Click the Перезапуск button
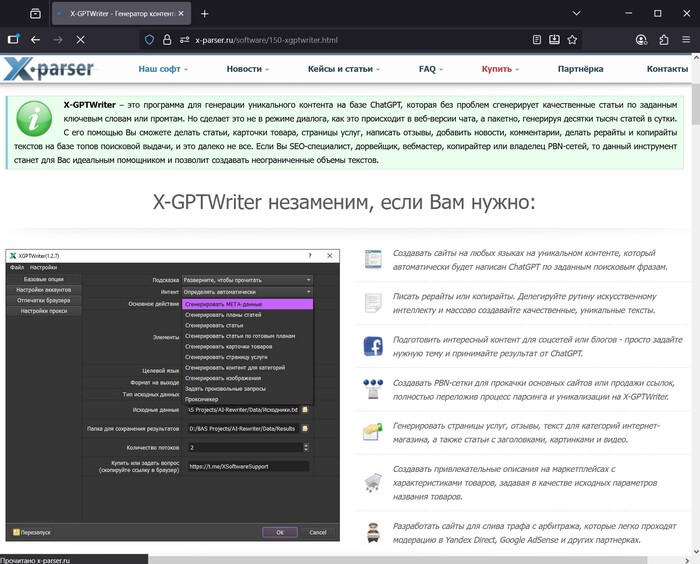This screenshot has width=700, height=564. point(32,532)
